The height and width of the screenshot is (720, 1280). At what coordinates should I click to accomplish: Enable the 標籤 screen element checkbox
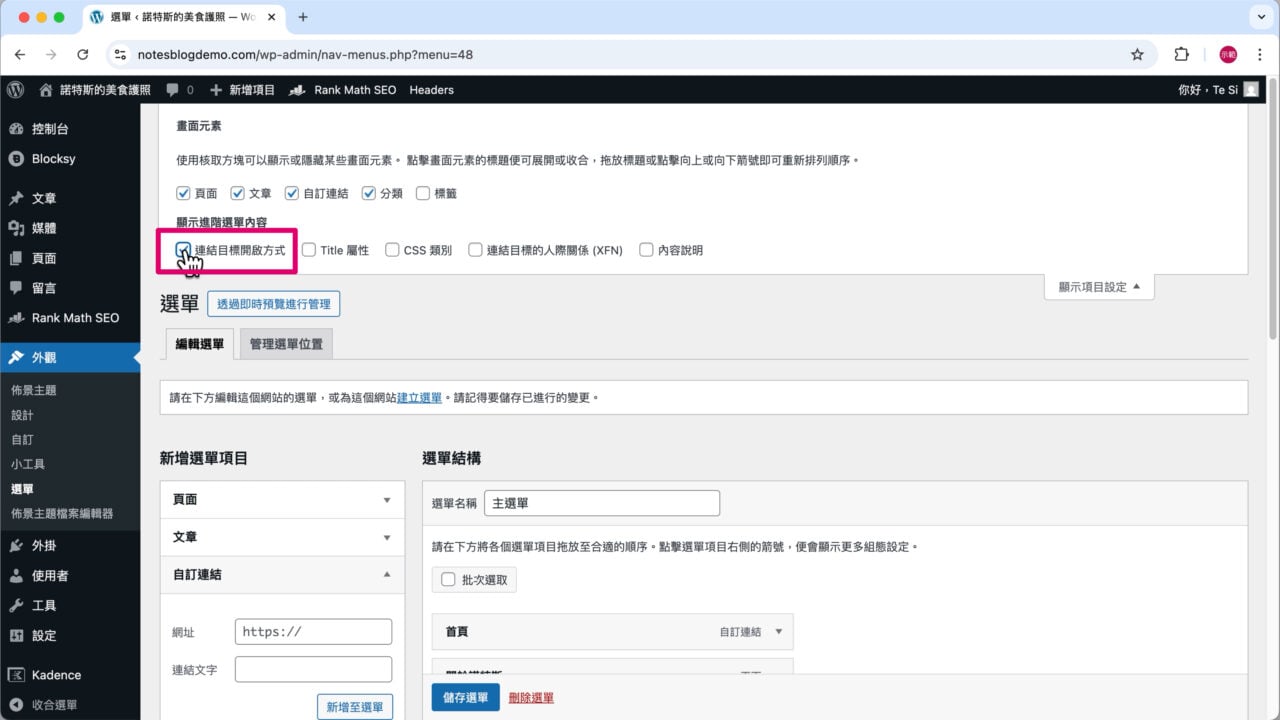[424, 193]
